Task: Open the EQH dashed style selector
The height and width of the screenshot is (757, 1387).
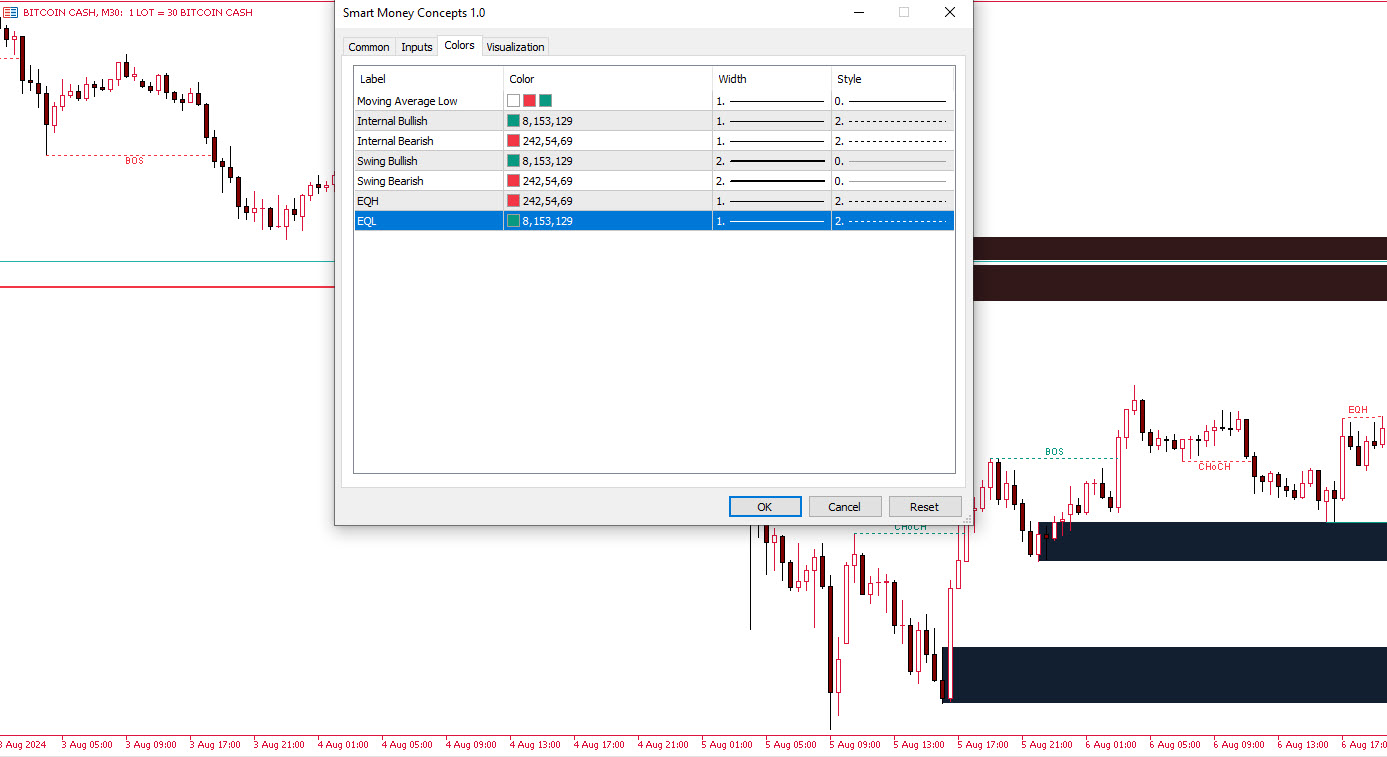Action: [x=891, y=201]
